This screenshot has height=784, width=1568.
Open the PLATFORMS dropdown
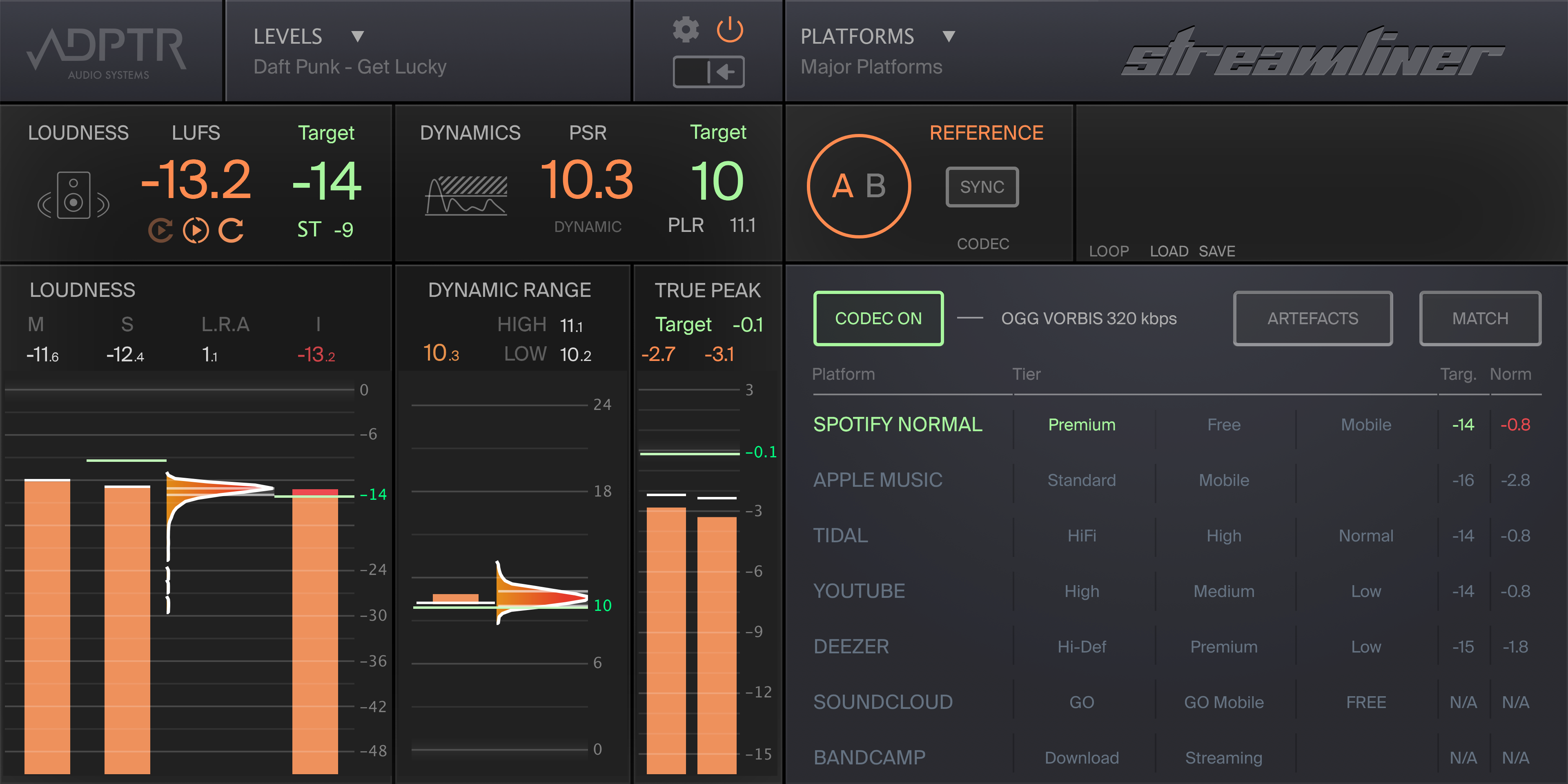tap(948, 36)
